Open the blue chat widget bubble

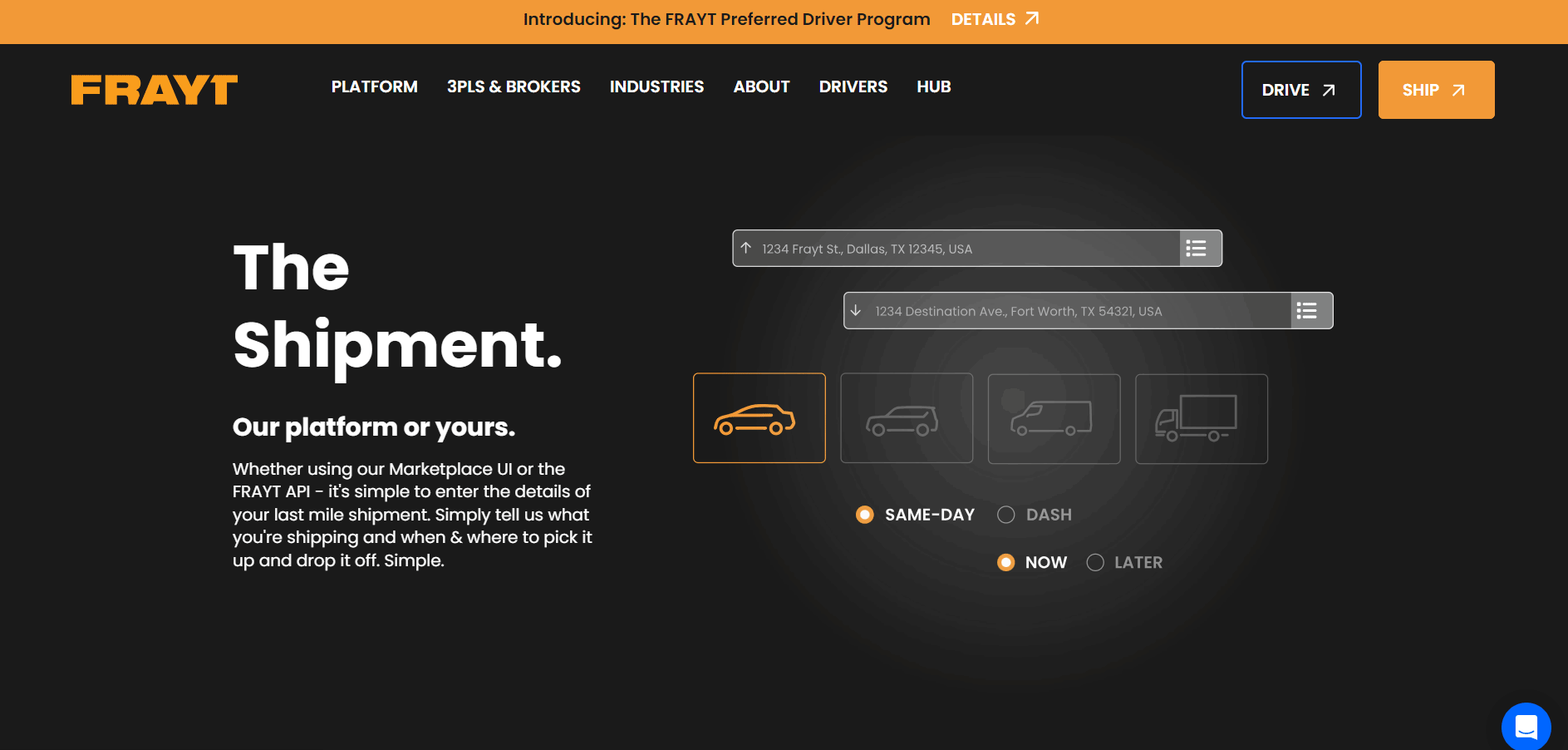[x=1526, y=727]
